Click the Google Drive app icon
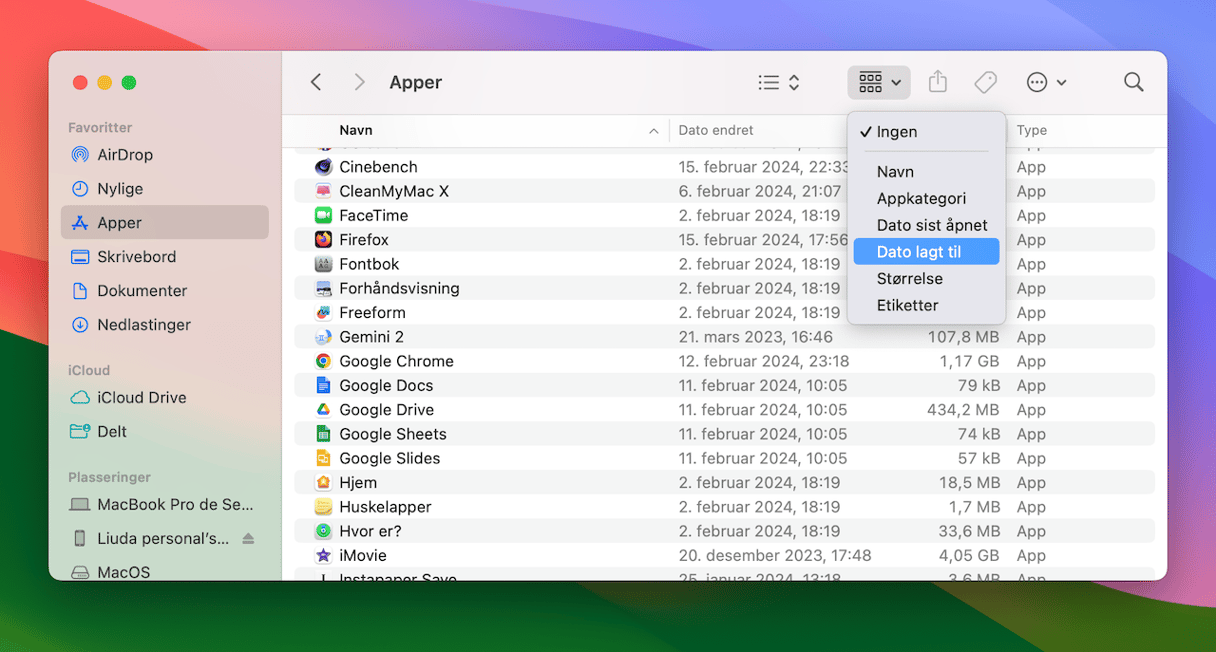The height and width of the screenshot is (652, 1216). pyautogui.click(x=323, y=410)
